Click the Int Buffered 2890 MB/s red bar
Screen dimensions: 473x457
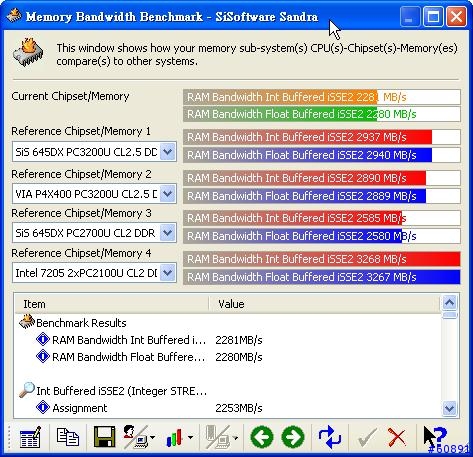click(x=322, y=178)
